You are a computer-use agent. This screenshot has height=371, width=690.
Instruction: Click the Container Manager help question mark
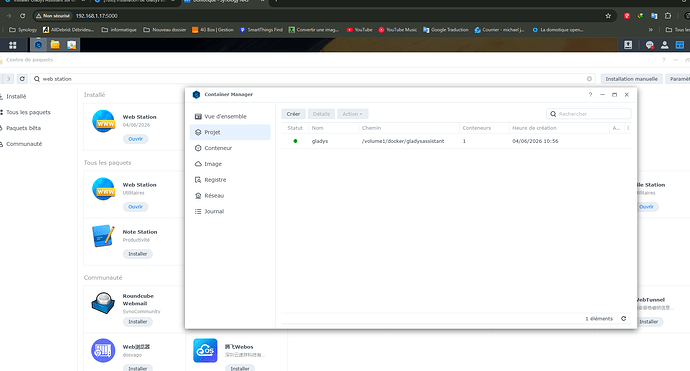coord(590,95)
